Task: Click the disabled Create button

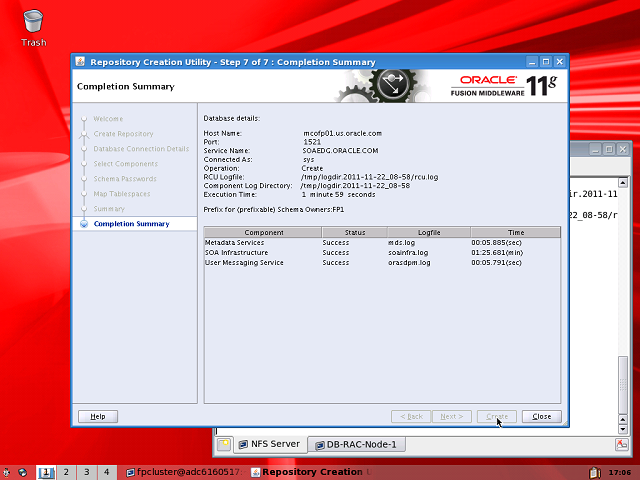Action: (497, 416)
